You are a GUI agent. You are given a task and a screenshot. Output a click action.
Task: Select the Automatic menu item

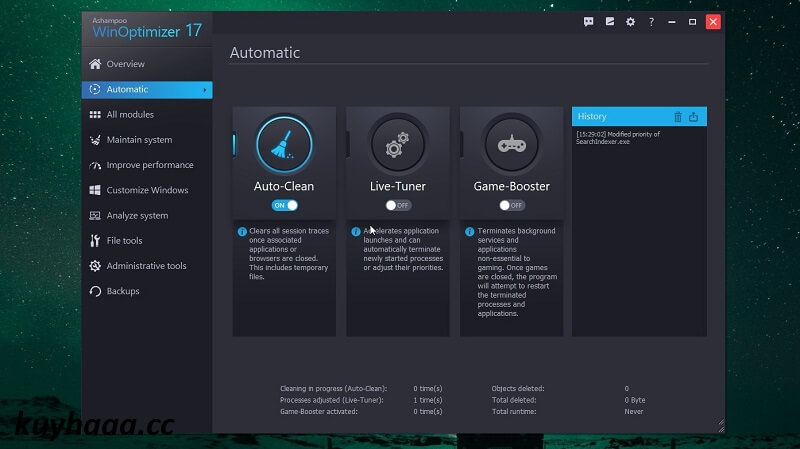(x=147, y=90)
